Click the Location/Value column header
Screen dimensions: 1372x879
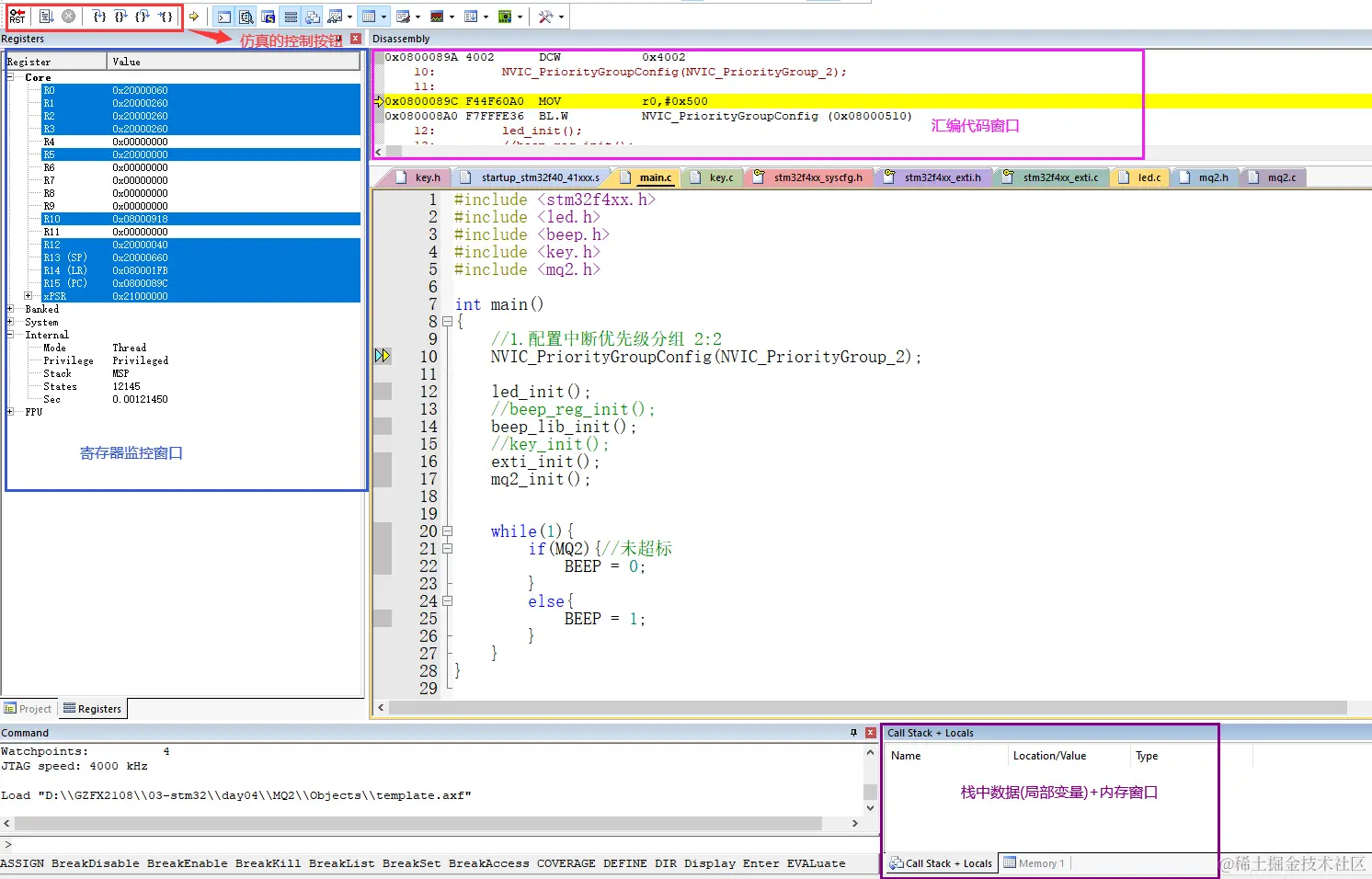[1069, 756]
